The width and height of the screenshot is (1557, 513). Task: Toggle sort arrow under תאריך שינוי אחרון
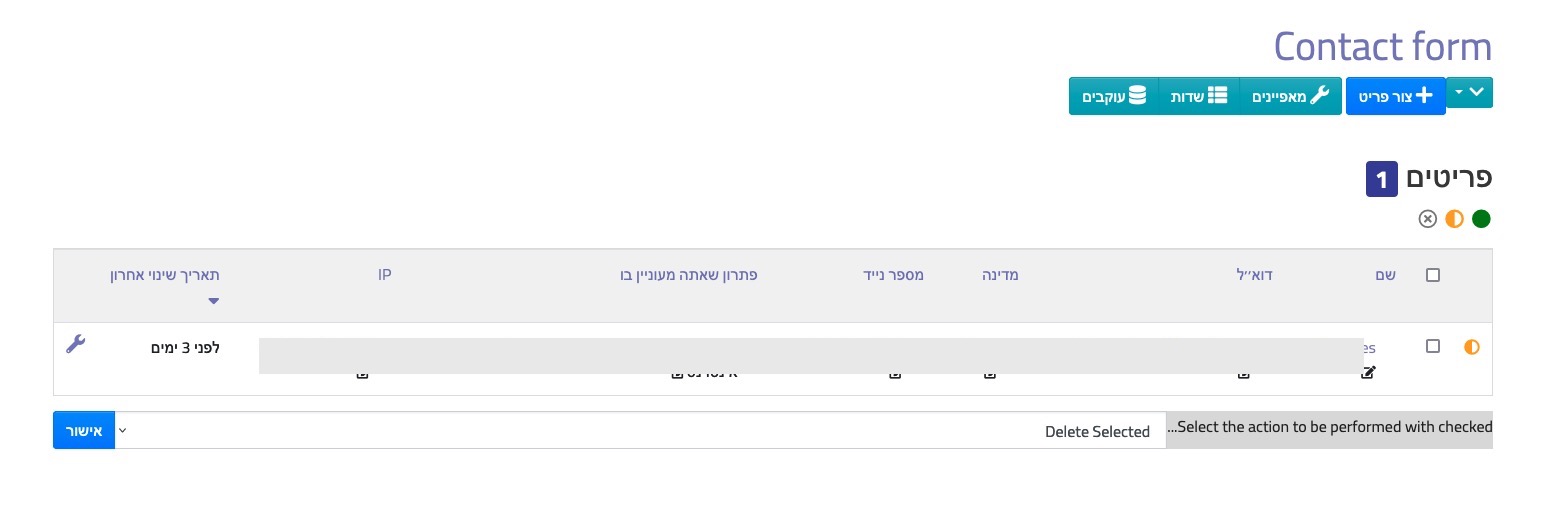coord(213,300)
